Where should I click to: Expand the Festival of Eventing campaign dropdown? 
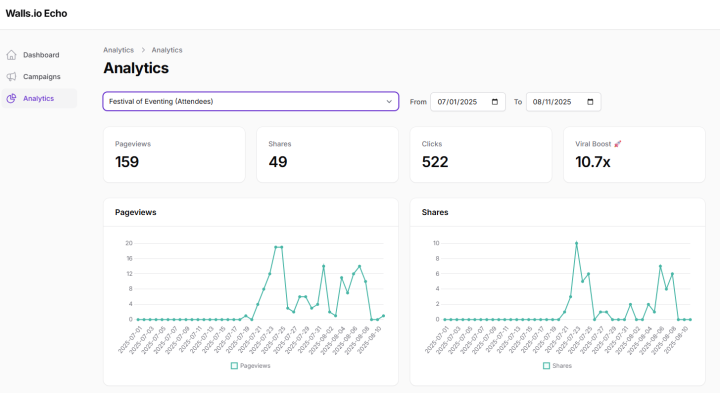click(251, 101)
